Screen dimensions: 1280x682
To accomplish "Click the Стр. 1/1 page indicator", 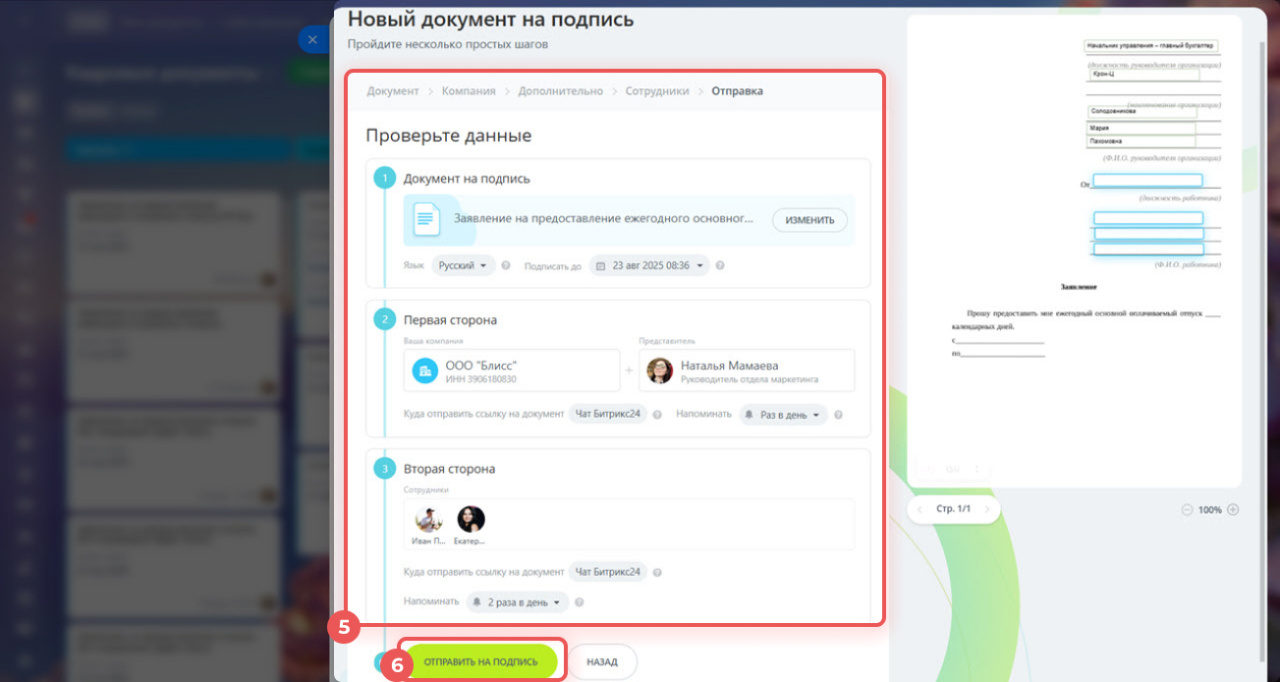I will pyautogui.click(x=953, y=510).
